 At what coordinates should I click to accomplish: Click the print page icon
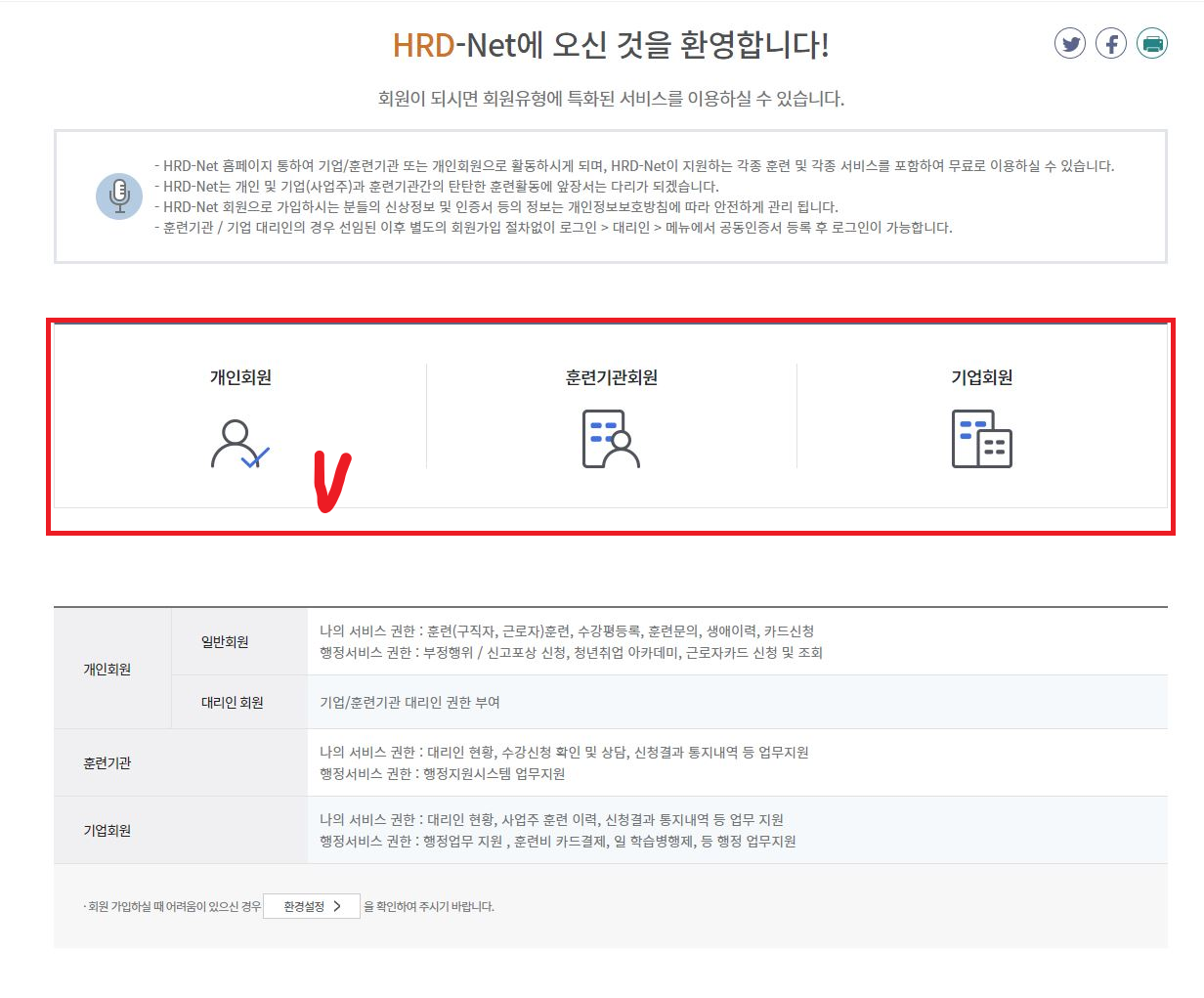(x=1152, y=44)
